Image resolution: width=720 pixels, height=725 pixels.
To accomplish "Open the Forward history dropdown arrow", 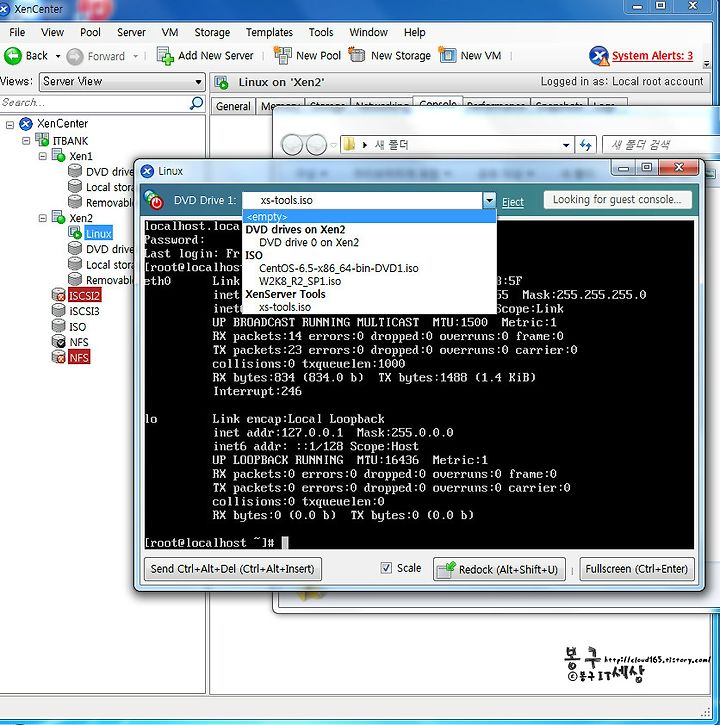I will pos(135,56).
